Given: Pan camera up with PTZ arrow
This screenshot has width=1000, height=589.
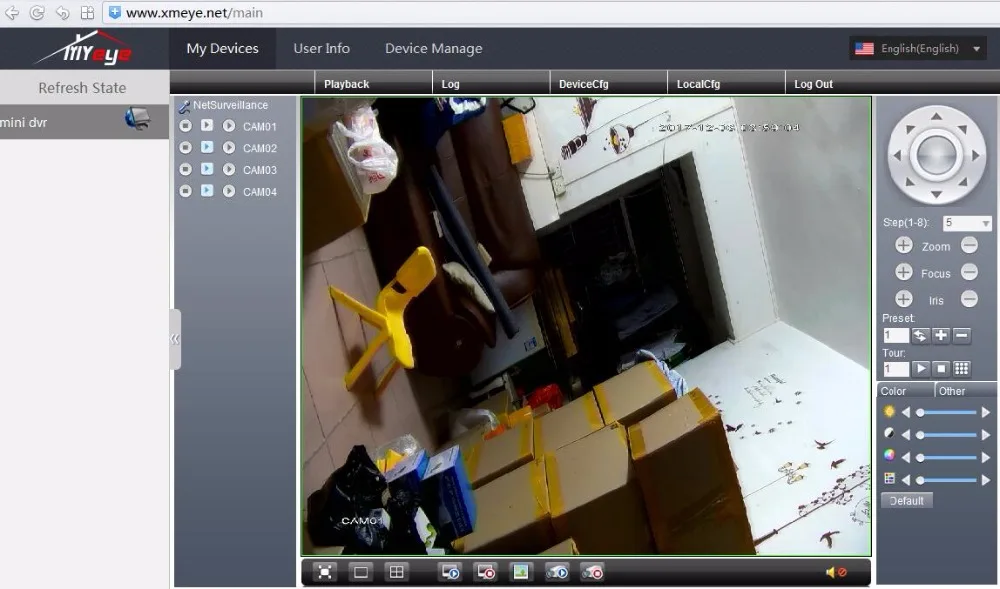Looking at the screenshot, I should click(936, 116).
